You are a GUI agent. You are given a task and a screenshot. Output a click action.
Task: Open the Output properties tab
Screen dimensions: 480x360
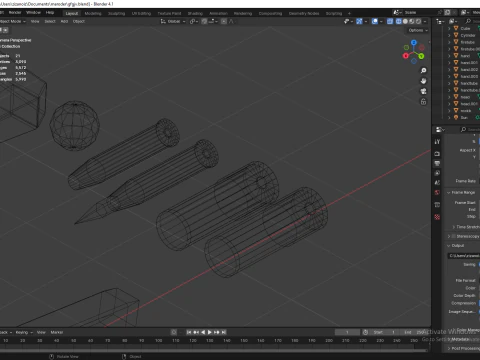tap(437, 163)
